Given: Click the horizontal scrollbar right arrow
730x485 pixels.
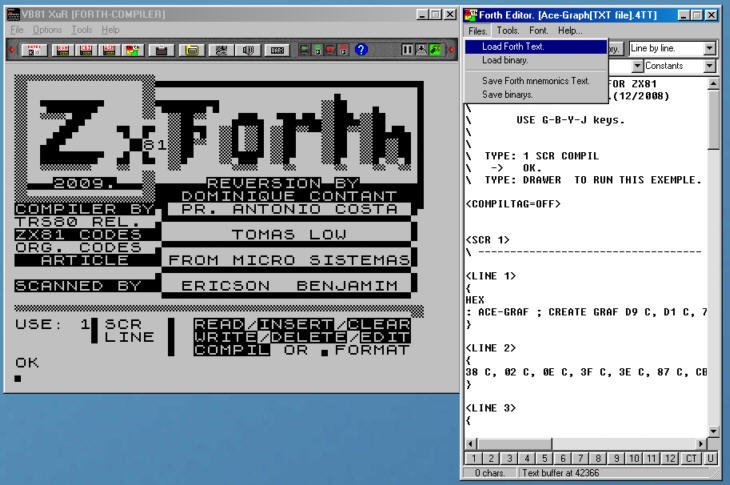Looking at the screenshot, I should pos(701,444).
